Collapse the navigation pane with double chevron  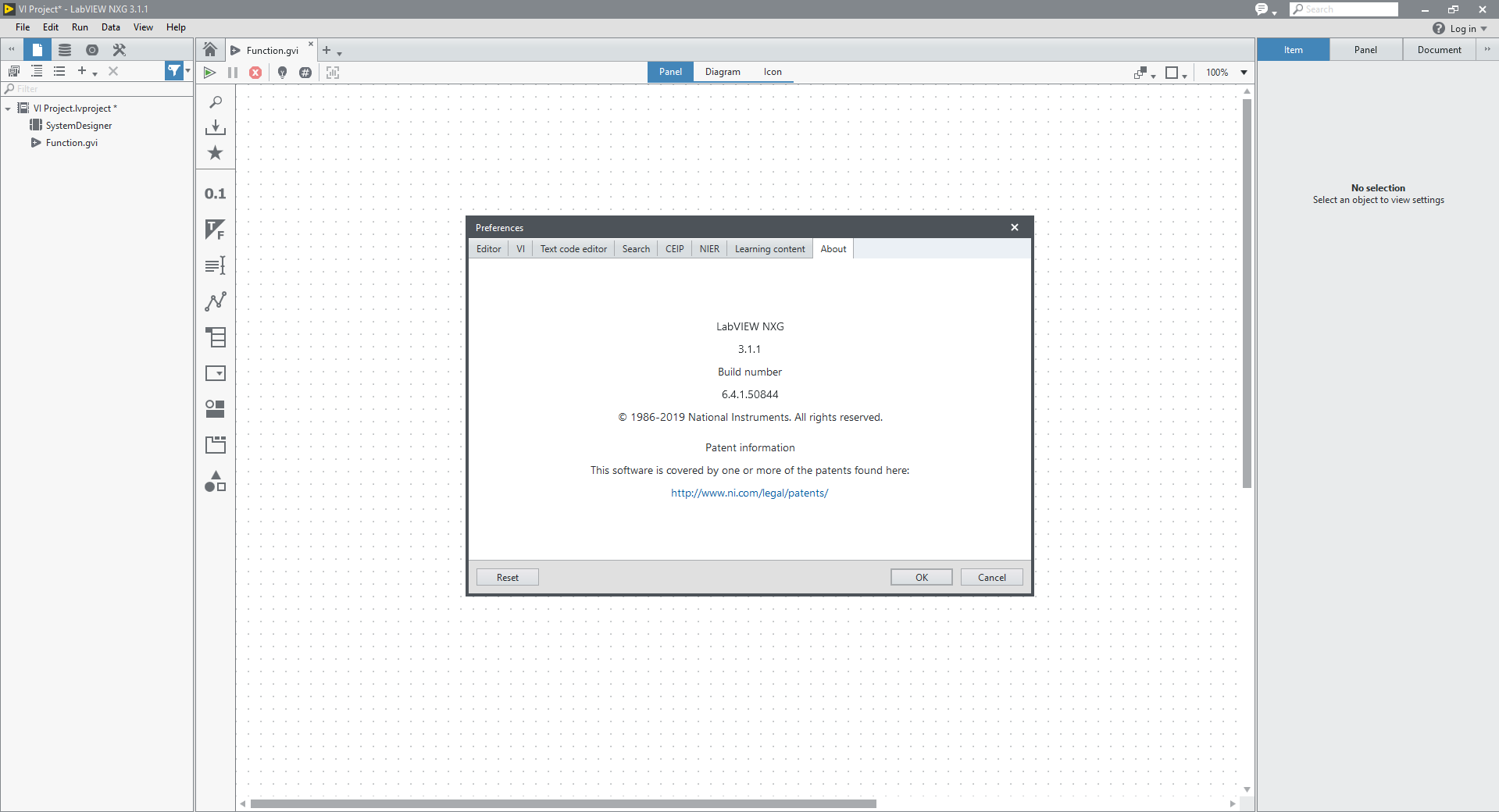tap(12, 49)
